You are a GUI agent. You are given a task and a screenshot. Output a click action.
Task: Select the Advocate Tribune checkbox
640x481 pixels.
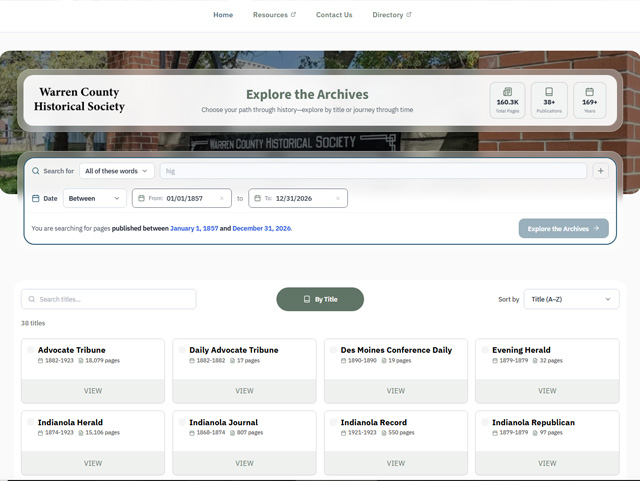(30, 350)
